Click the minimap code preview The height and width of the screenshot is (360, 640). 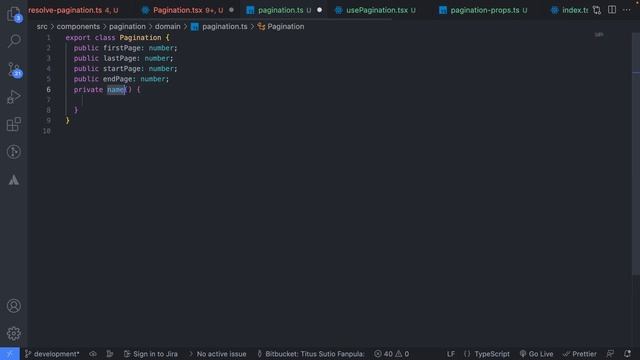(599, 35)
